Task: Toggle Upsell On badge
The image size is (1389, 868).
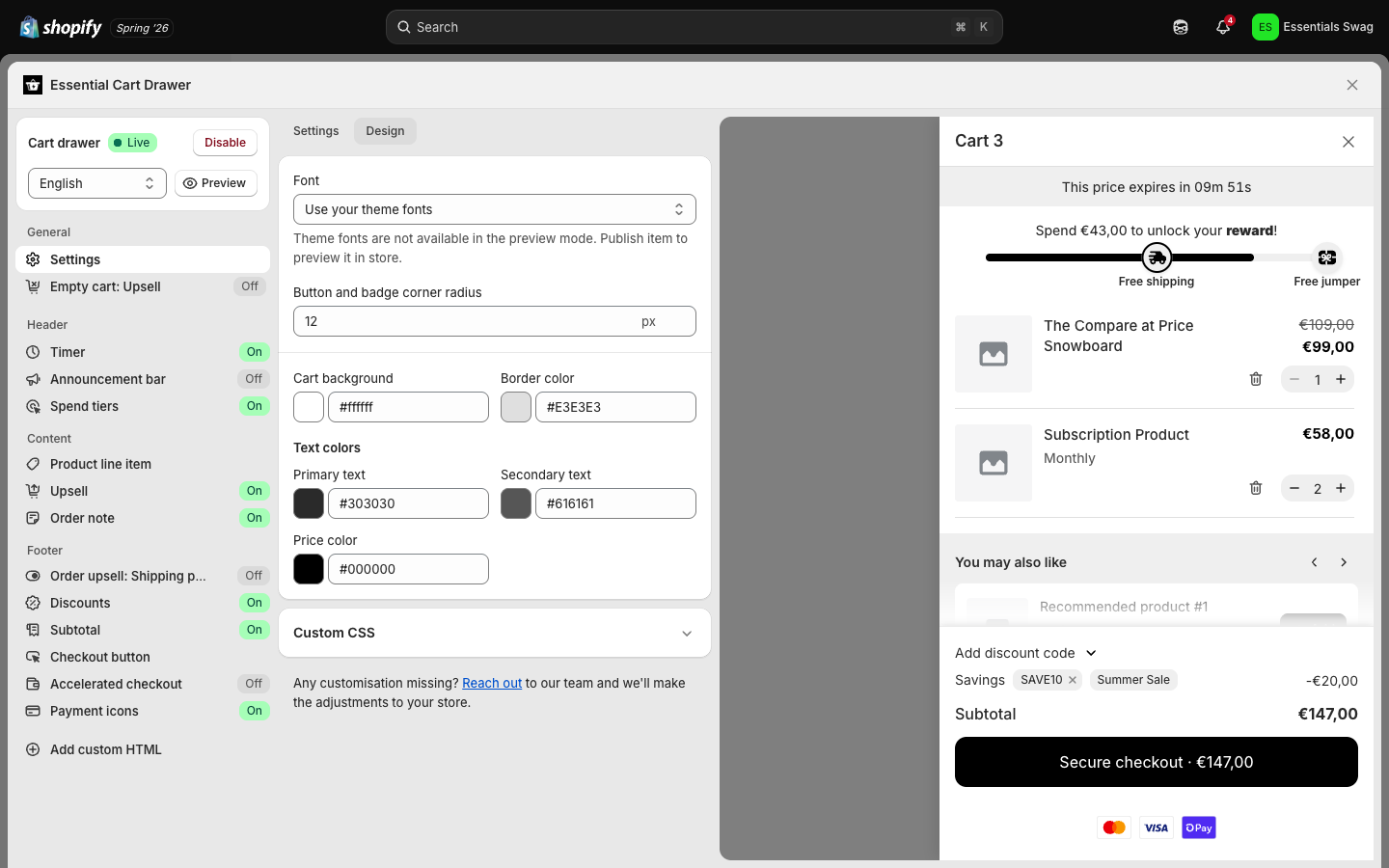Action: coord(255,491)
